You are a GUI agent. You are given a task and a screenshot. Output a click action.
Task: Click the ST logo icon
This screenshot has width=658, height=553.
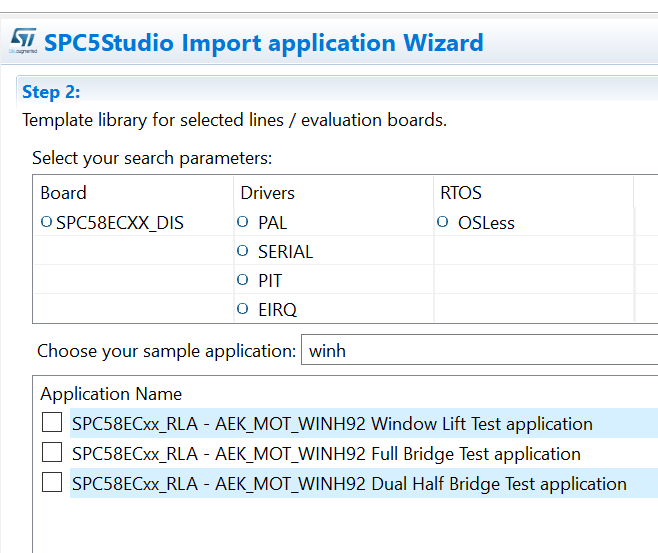coord(23,39)
